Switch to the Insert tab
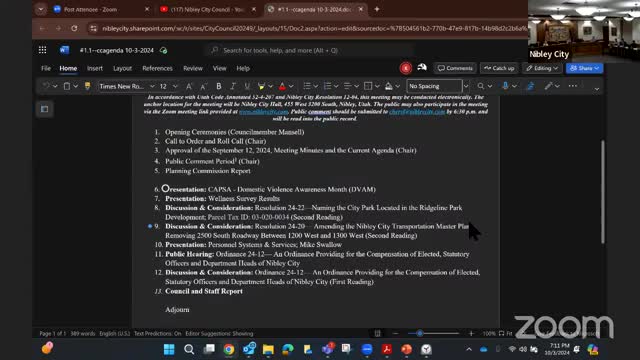Screen dimensions: 640x360 [95, 68]
